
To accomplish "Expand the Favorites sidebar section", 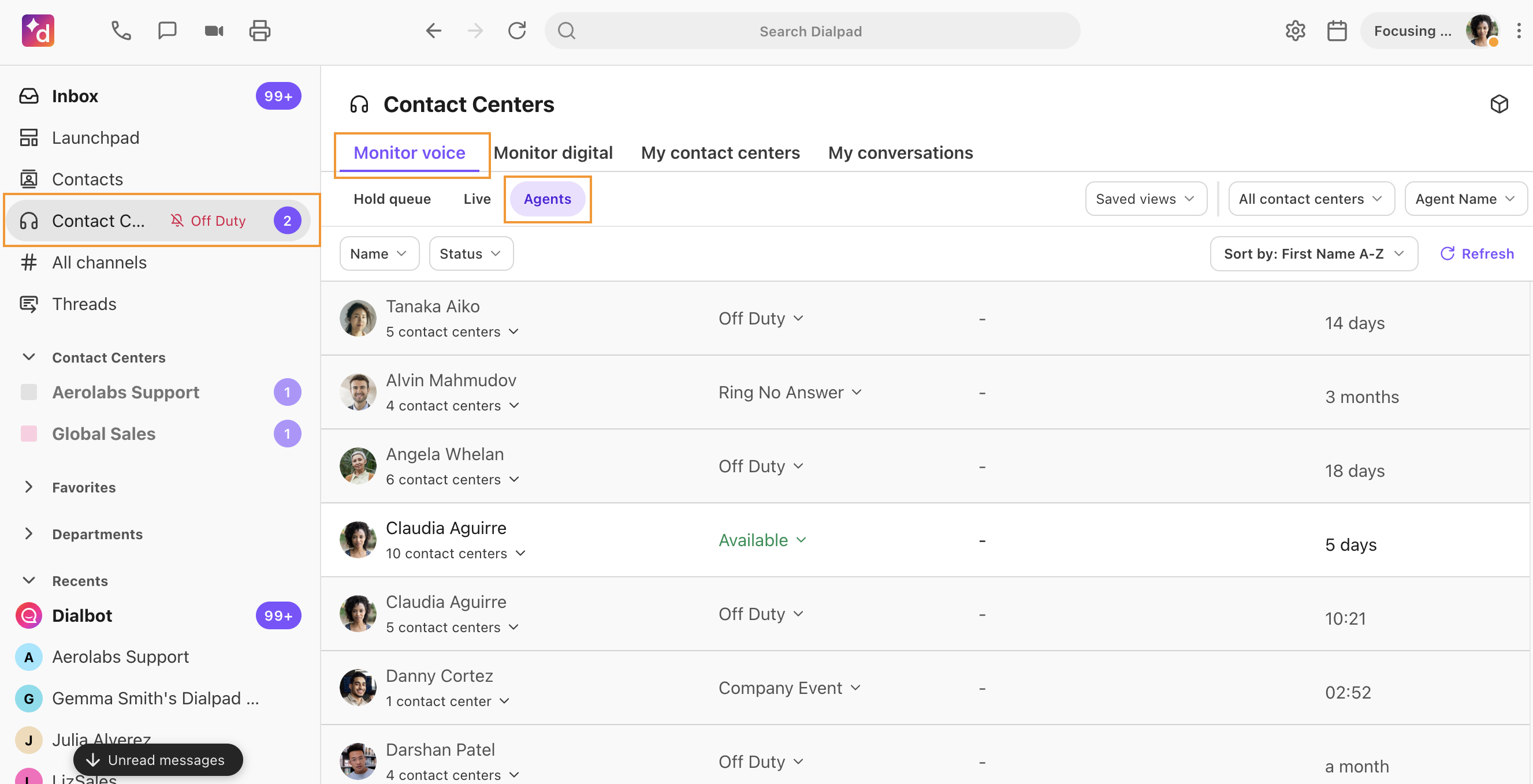I will pos(28,487).
